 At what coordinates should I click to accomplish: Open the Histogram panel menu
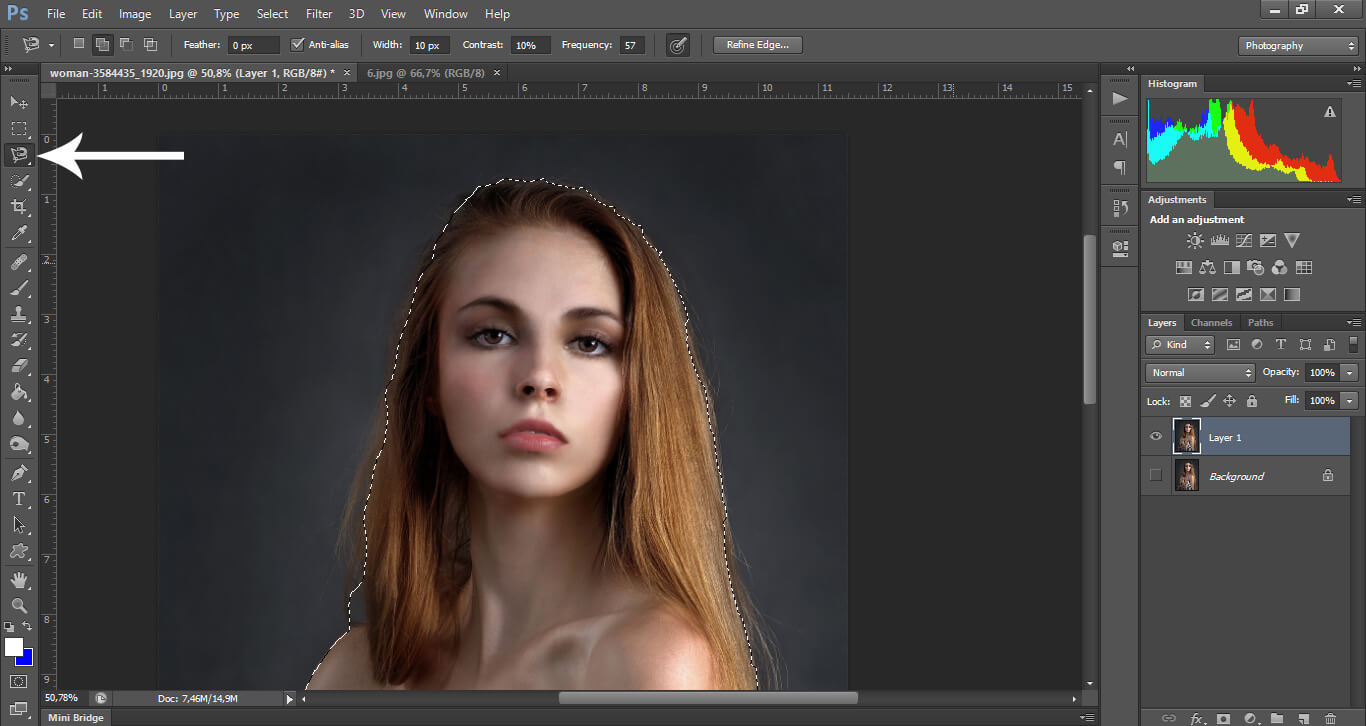point(1355,85)
